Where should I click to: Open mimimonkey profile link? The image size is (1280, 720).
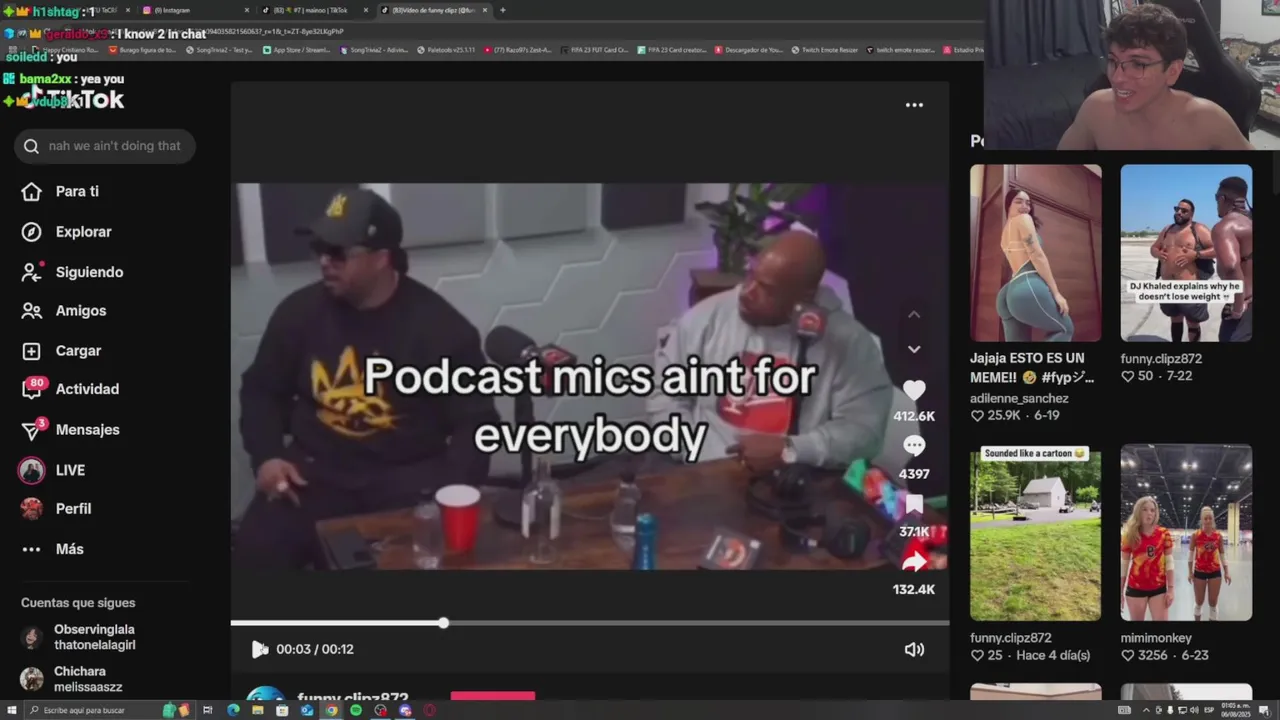[1156, 638]
